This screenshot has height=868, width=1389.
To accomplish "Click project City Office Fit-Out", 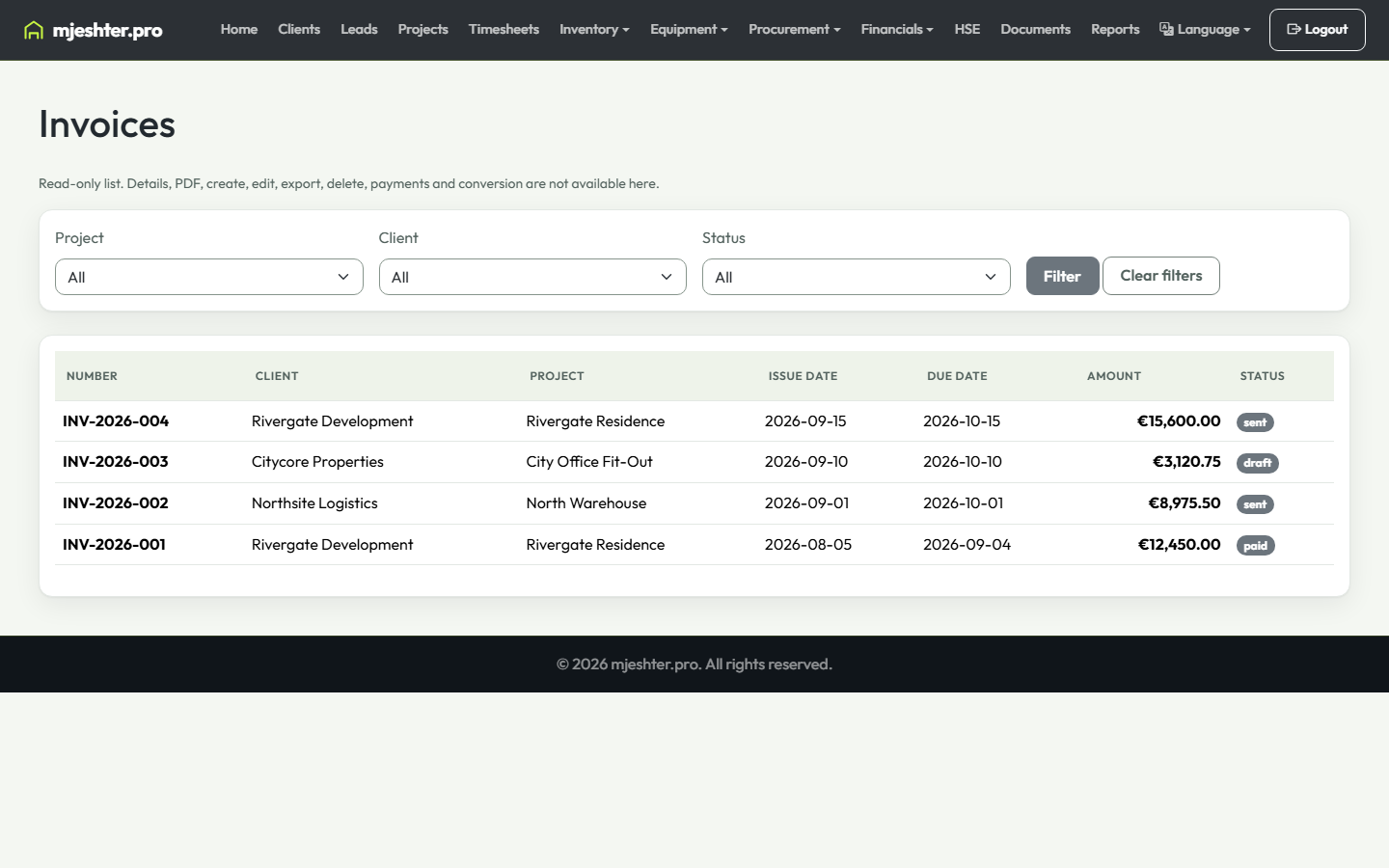I will pos(589,462).
